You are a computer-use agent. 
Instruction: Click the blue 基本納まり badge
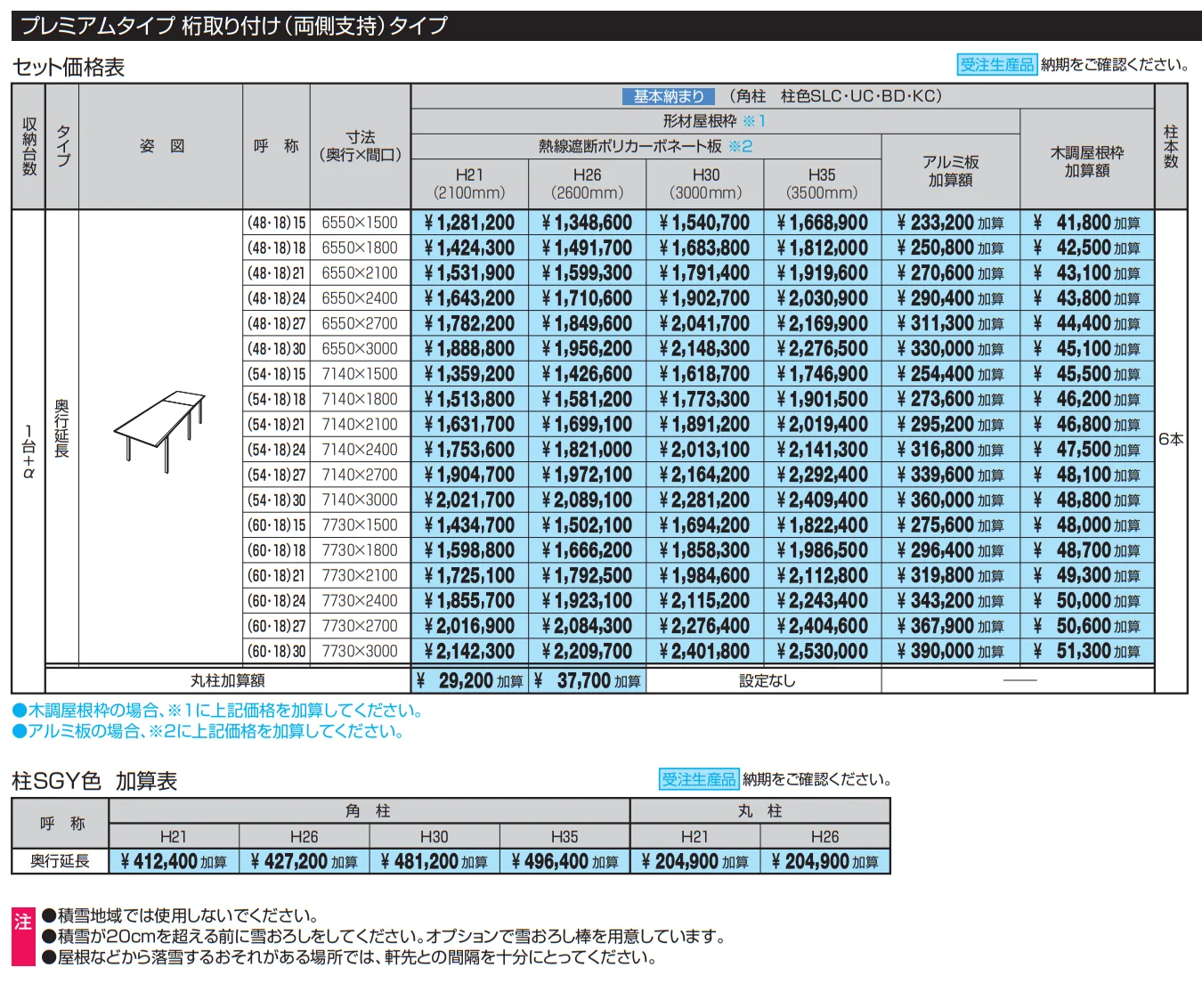pos(669,96)
